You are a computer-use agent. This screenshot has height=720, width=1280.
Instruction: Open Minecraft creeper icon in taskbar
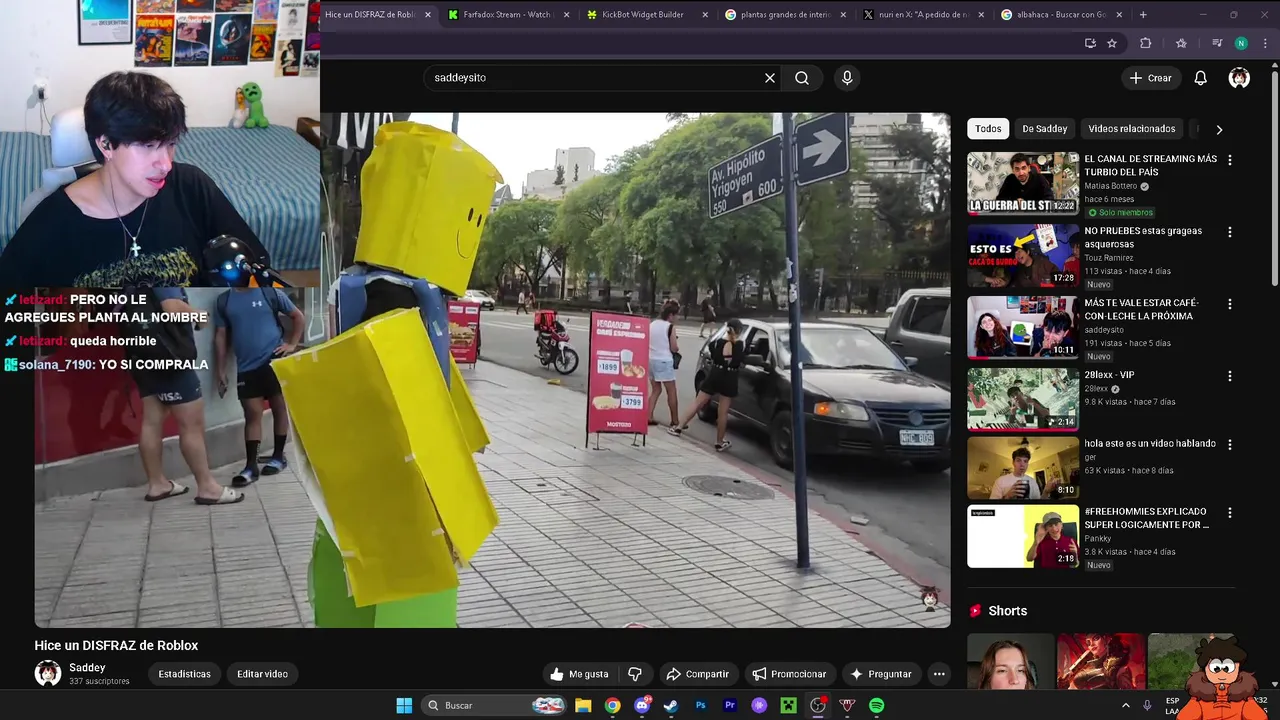(788, 705)
